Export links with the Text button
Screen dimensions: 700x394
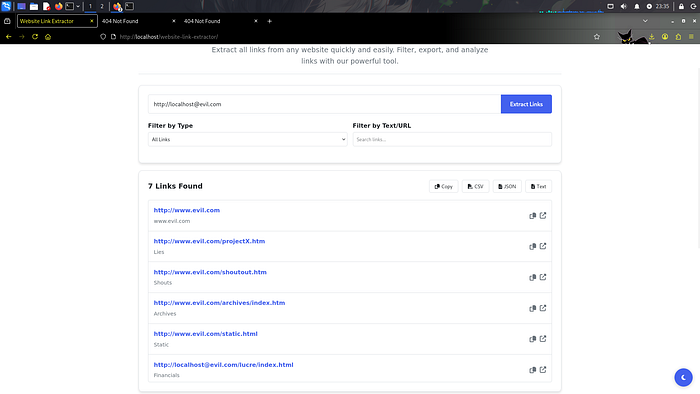click(x=538, y=187)
